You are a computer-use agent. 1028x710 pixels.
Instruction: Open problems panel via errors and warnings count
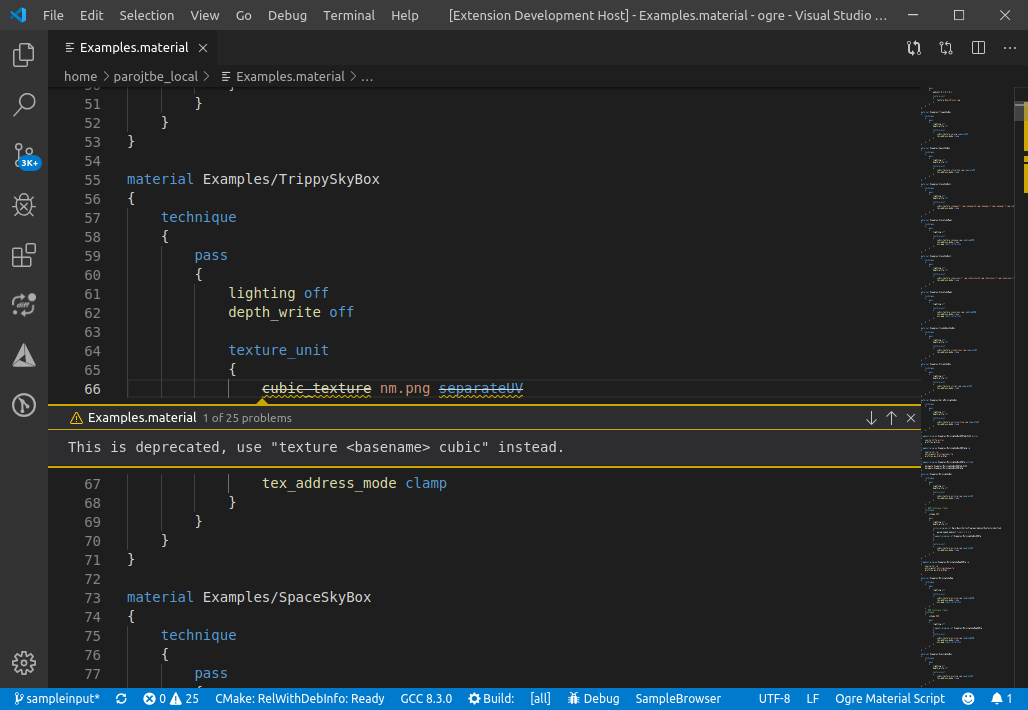coord(170,699)
